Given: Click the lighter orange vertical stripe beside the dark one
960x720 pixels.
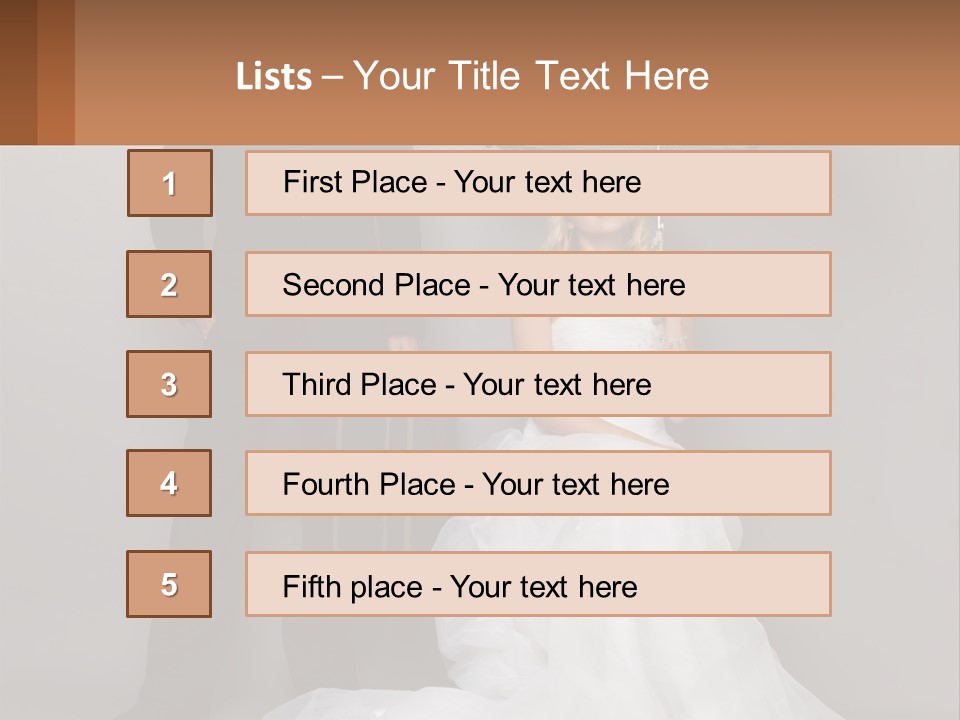Looking at the screenshot, I should [56, 72].
